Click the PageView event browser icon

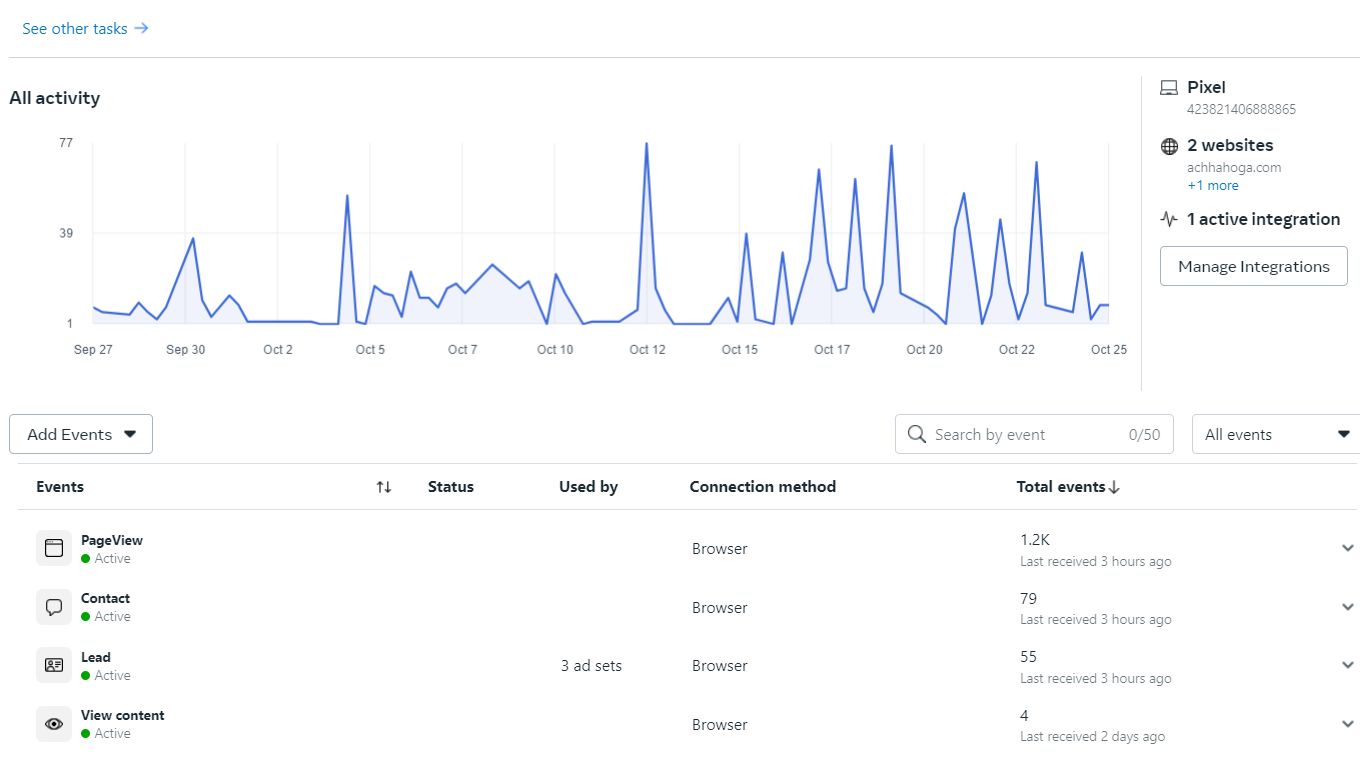[x=54, y=548]
